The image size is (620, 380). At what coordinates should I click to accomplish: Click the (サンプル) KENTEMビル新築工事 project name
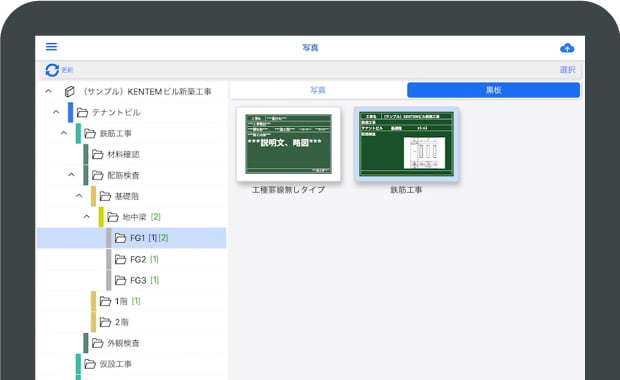click(146, 92)
